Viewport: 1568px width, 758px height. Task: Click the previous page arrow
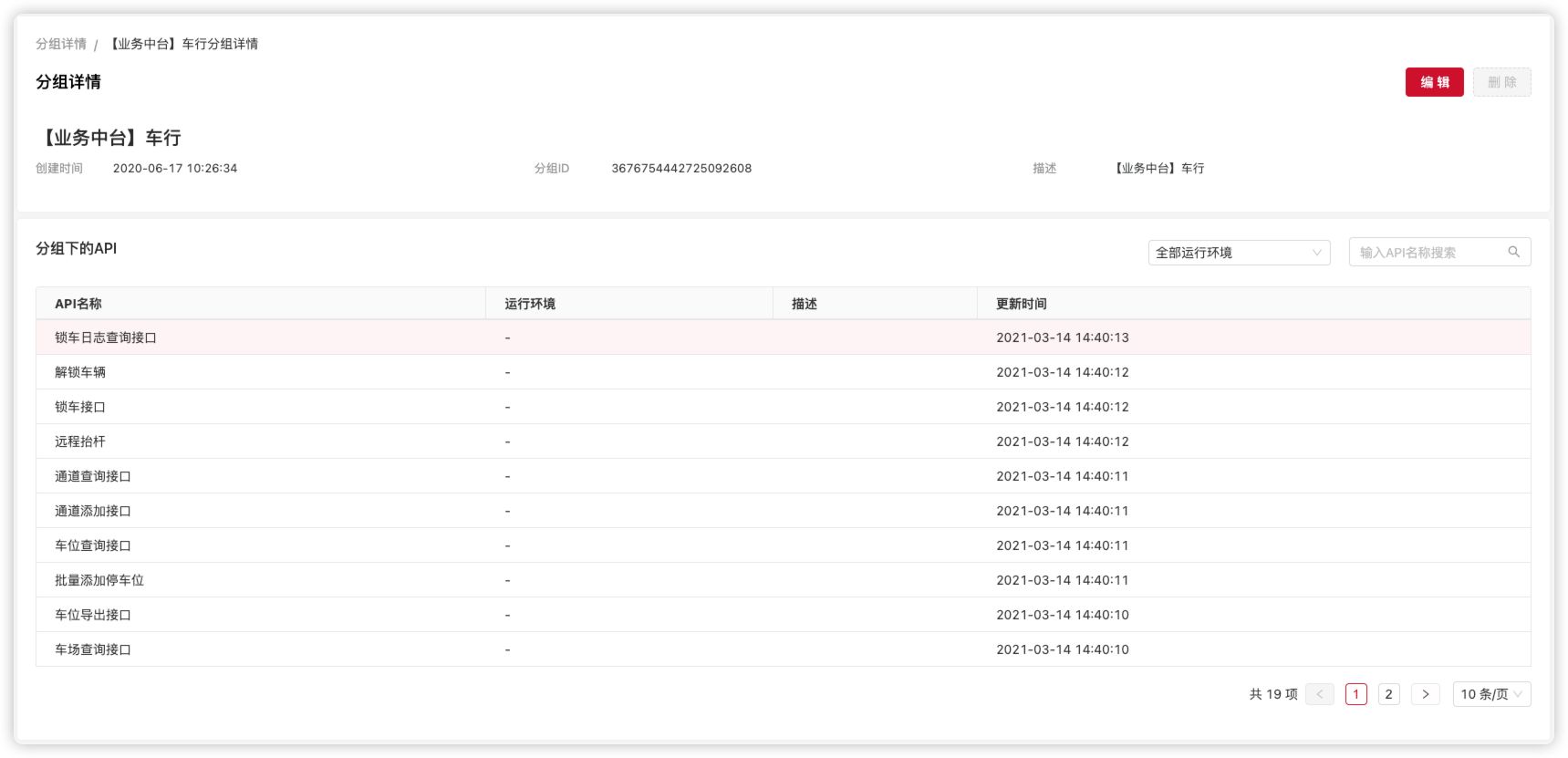click(x=1319, y=694)
